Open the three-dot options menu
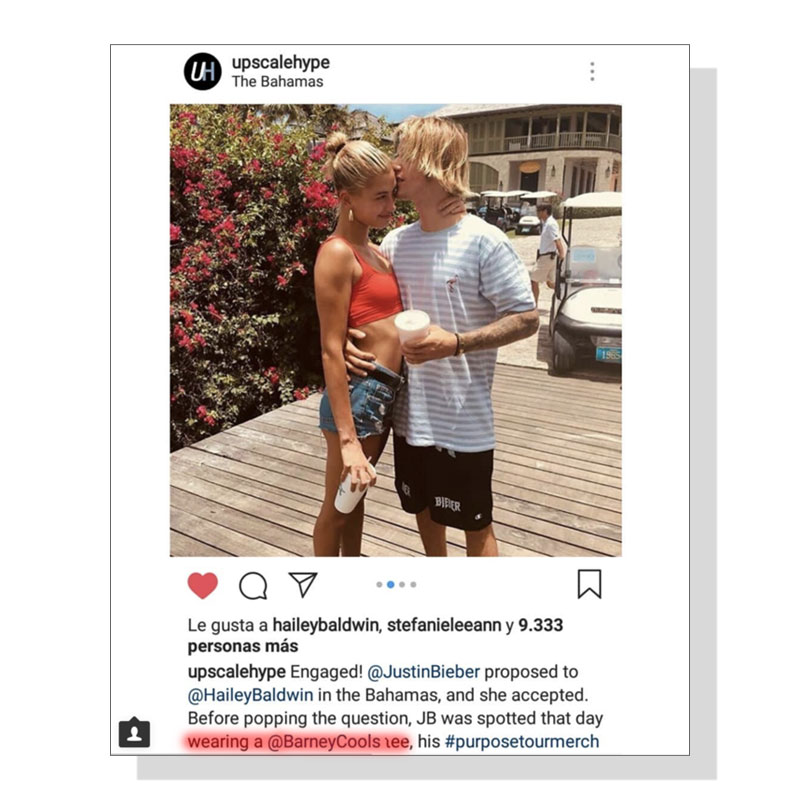Image resolution: width=800 pixels, height=800 pixels. coord(592,71)
